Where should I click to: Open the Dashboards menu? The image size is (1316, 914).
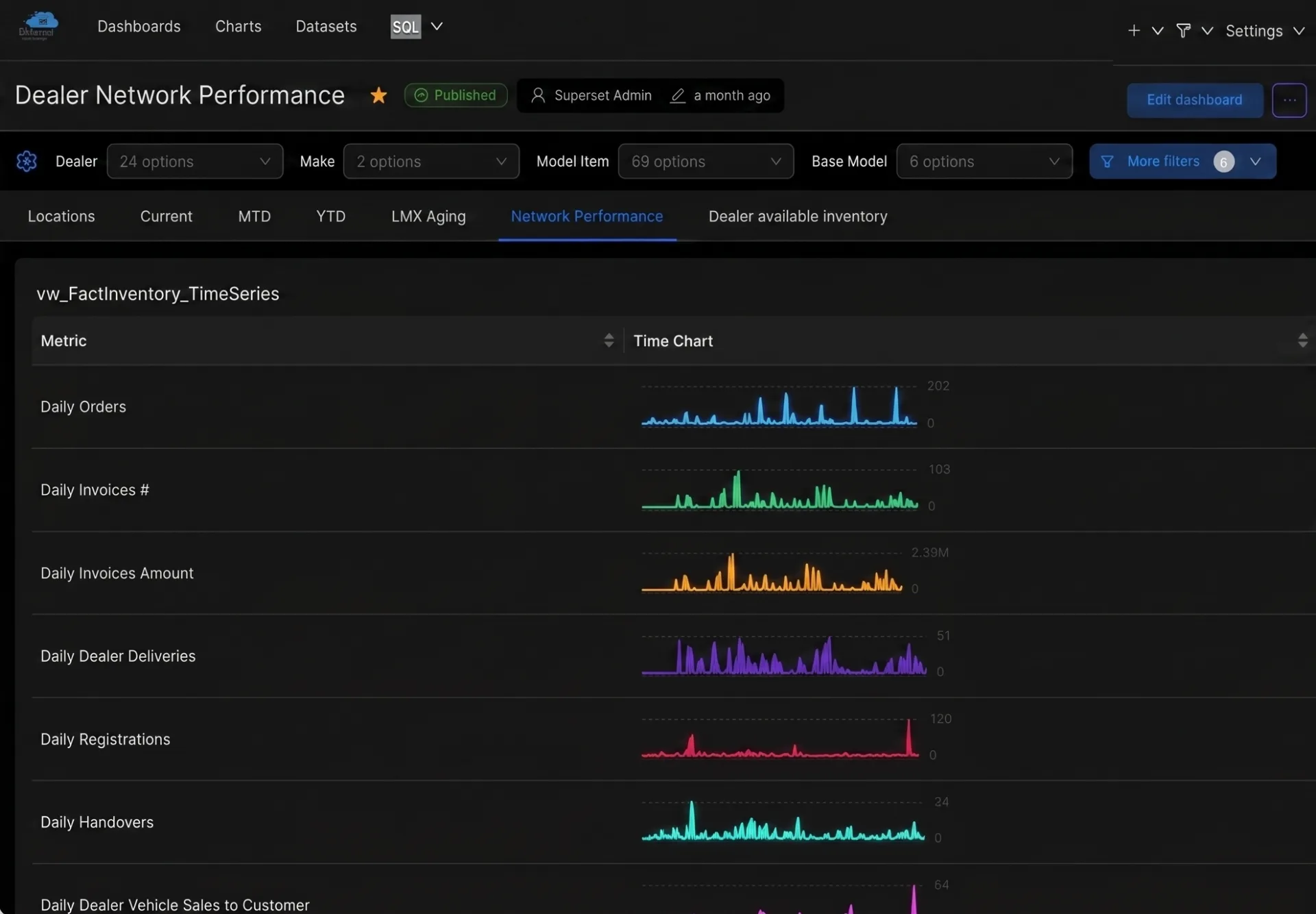point(139,26)
